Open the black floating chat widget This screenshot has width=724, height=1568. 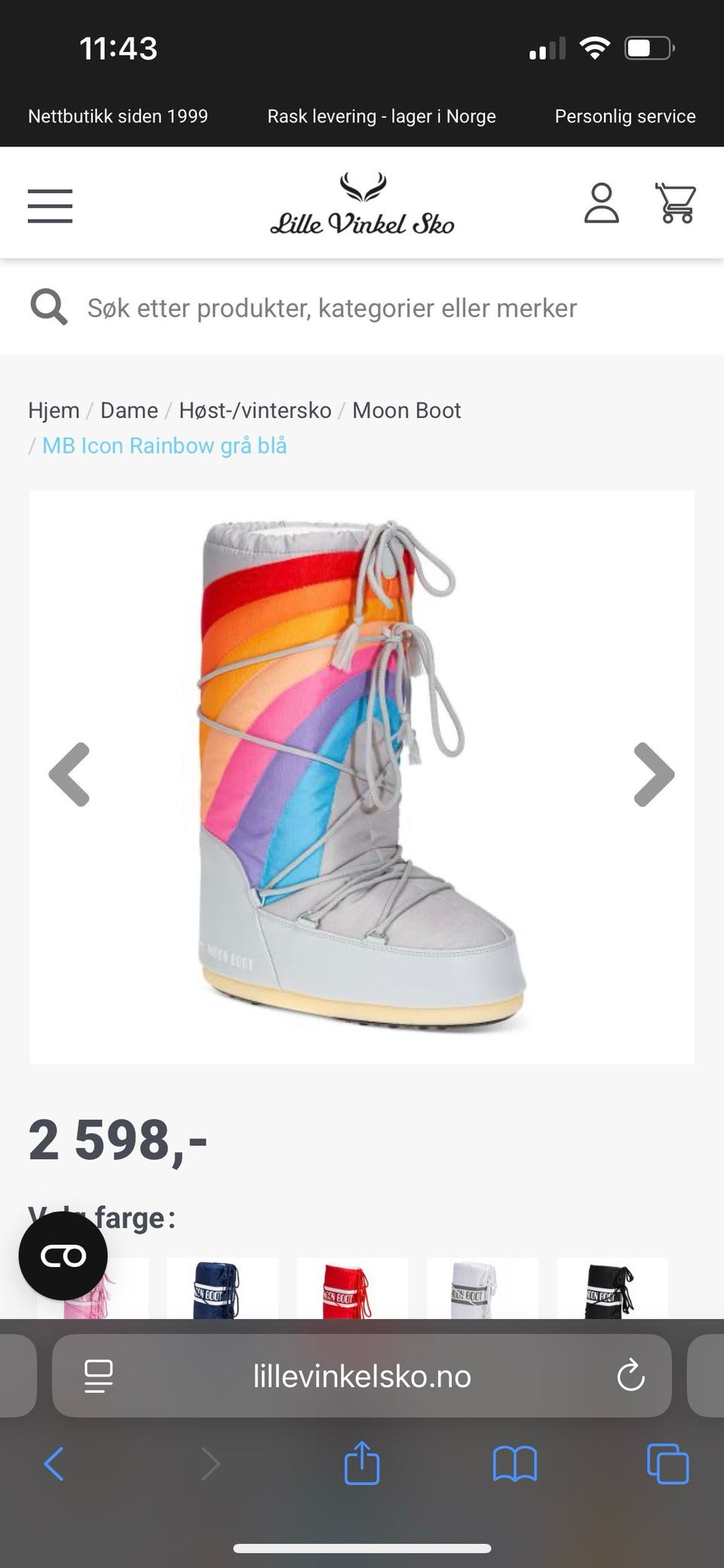(63, 1256)
